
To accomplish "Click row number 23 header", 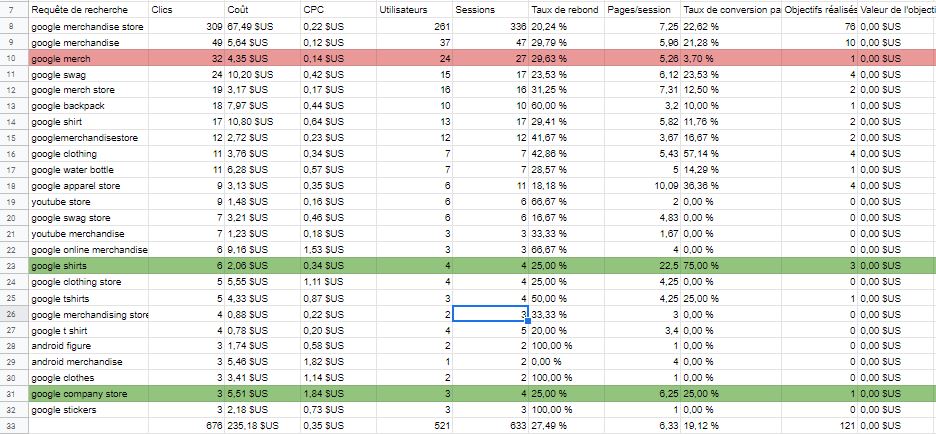I will point(14,266).
